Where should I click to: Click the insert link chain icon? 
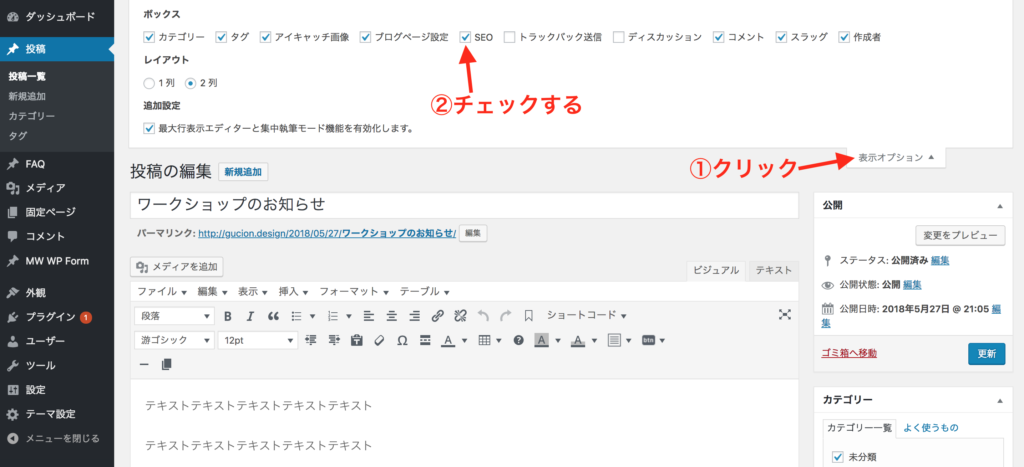(x=437, y=315)
